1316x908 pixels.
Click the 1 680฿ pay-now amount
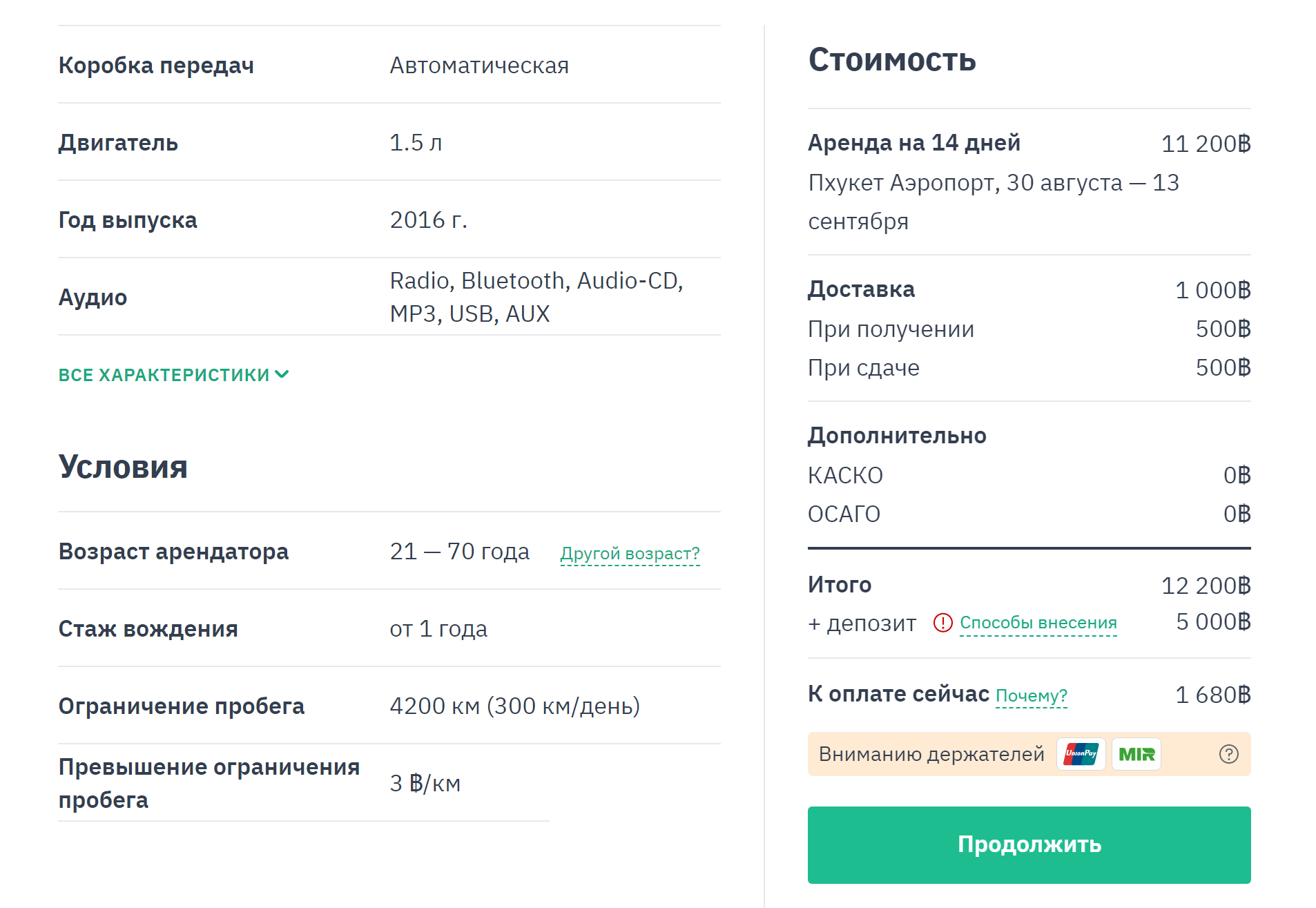pyautogui.click(x=1212, y=695)
